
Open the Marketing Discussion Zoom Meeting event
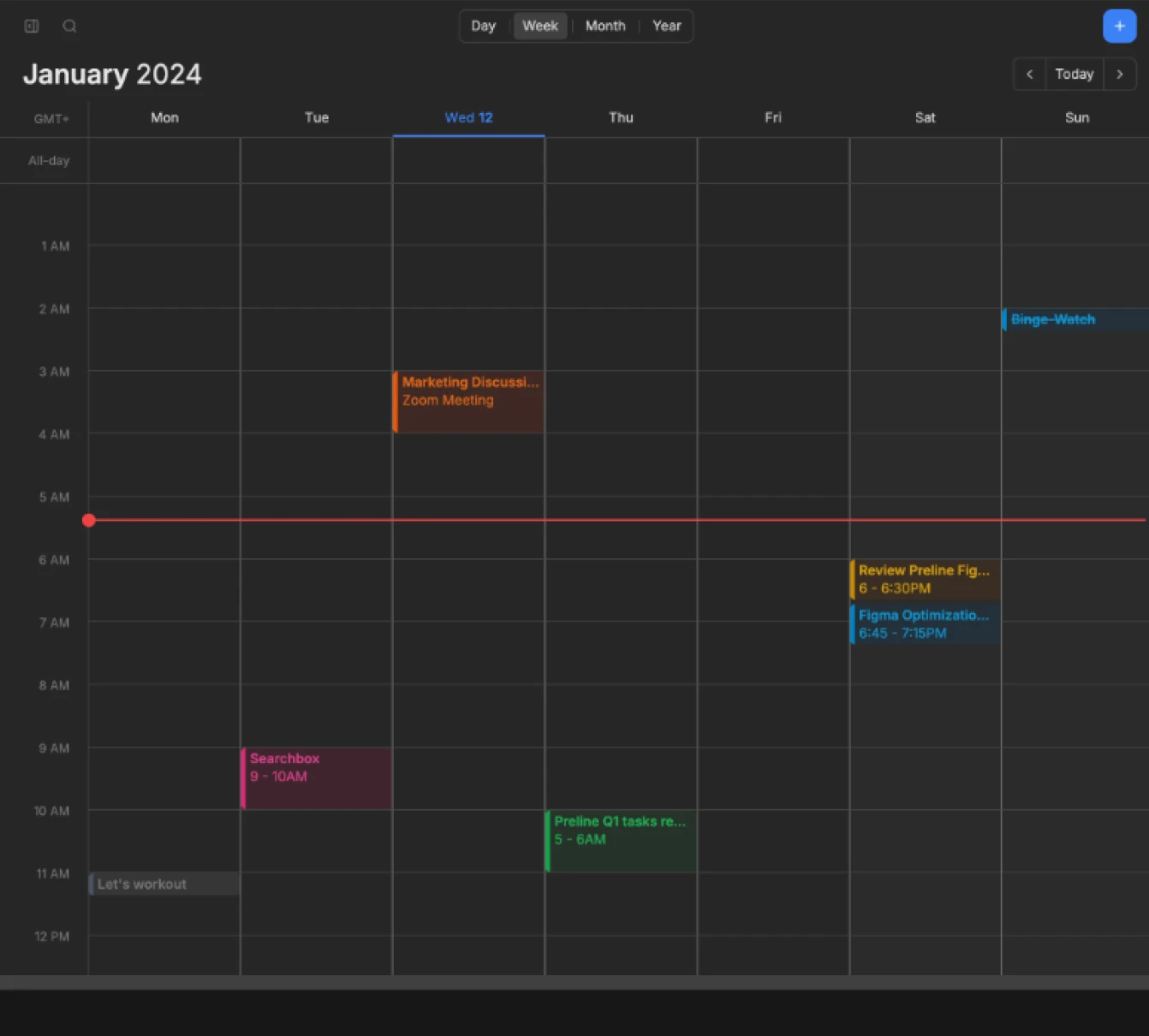click(468, 401)
